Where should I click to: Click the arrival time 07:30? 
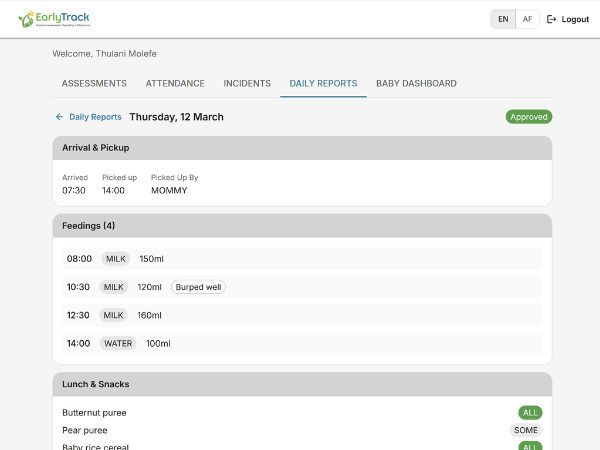pos(74,190)
